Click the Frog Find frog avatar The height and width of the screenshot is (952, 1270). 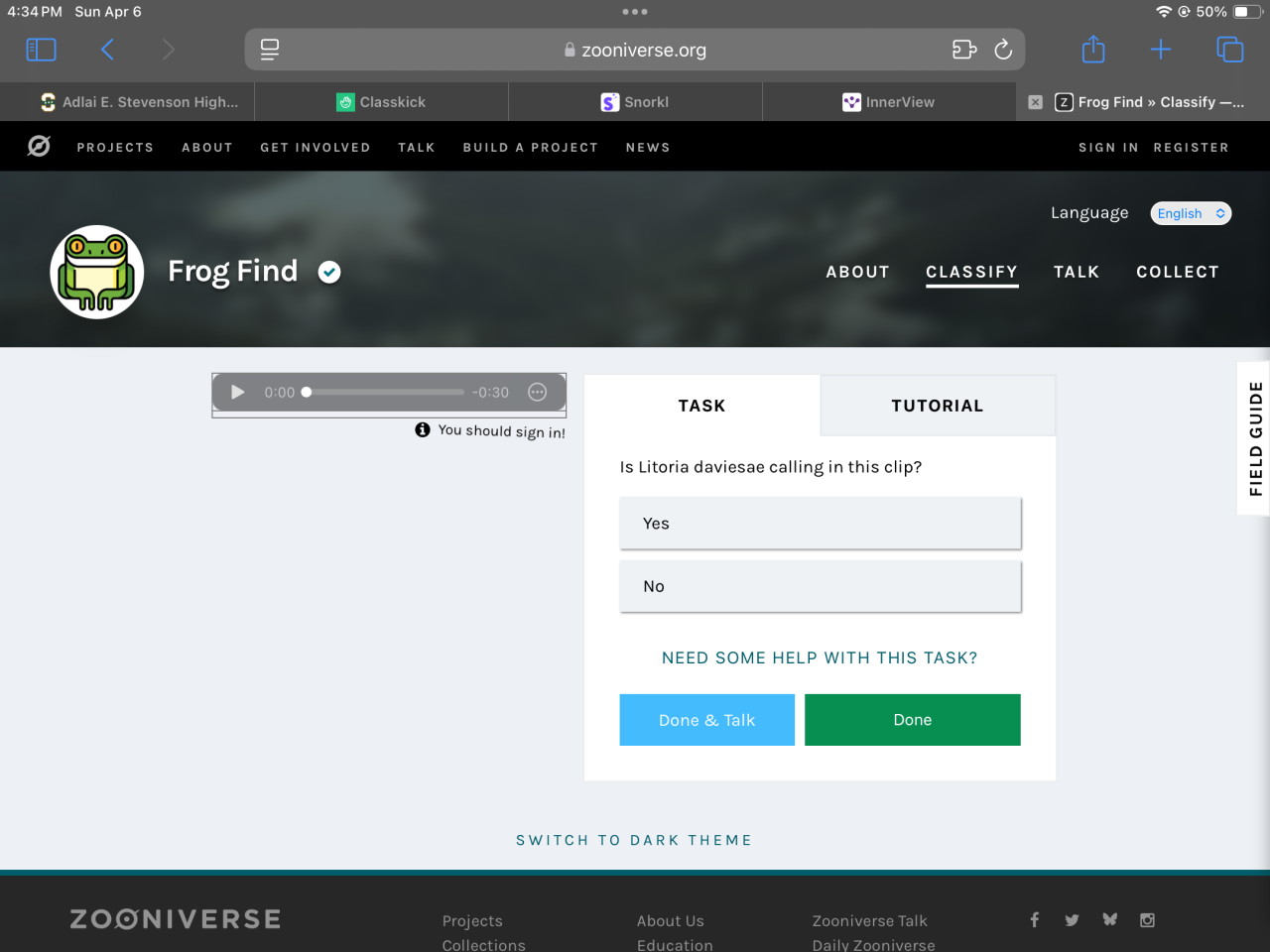97,272
